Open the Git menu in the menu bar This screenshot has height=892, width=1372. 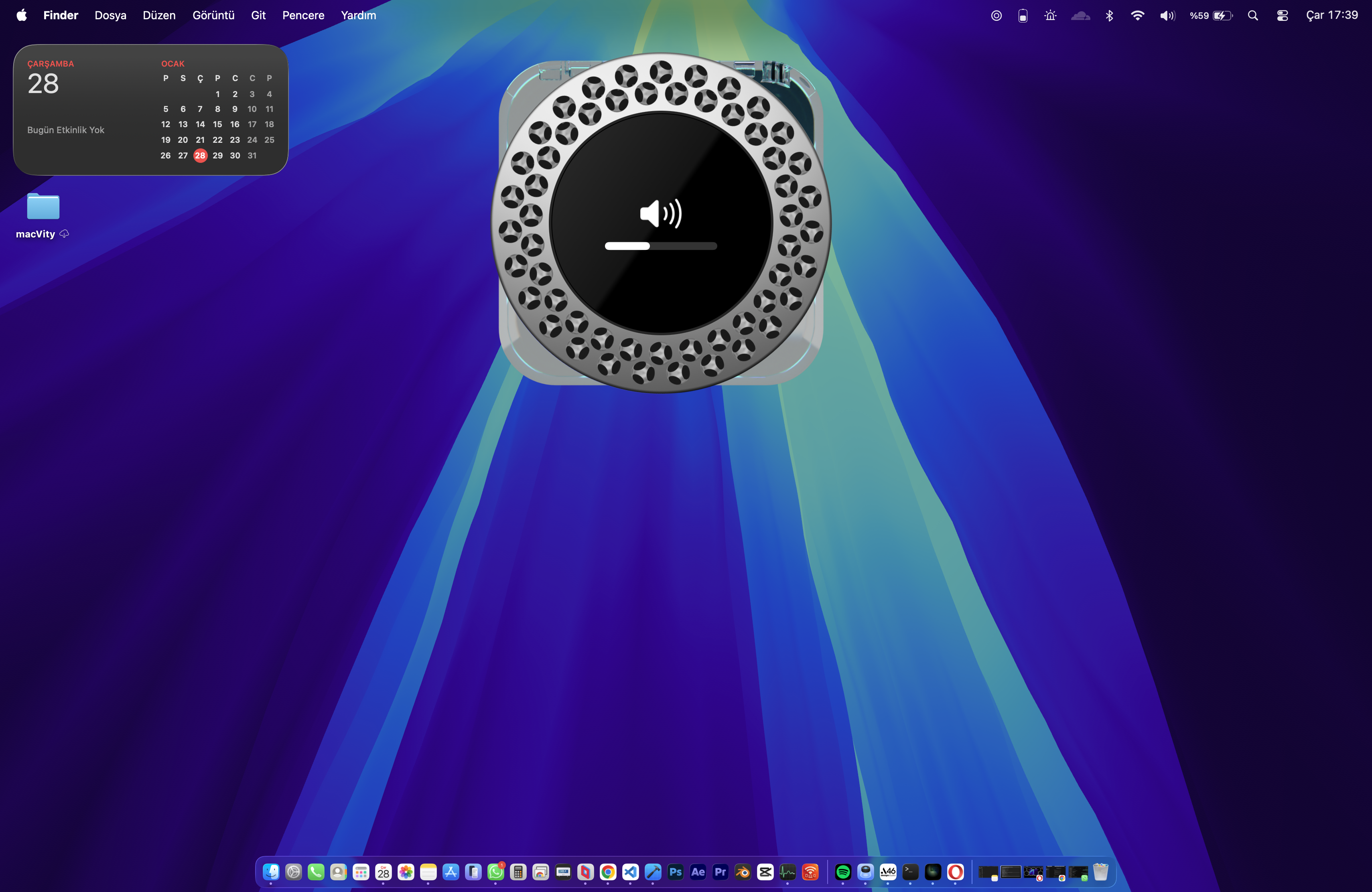coord(258,15)
